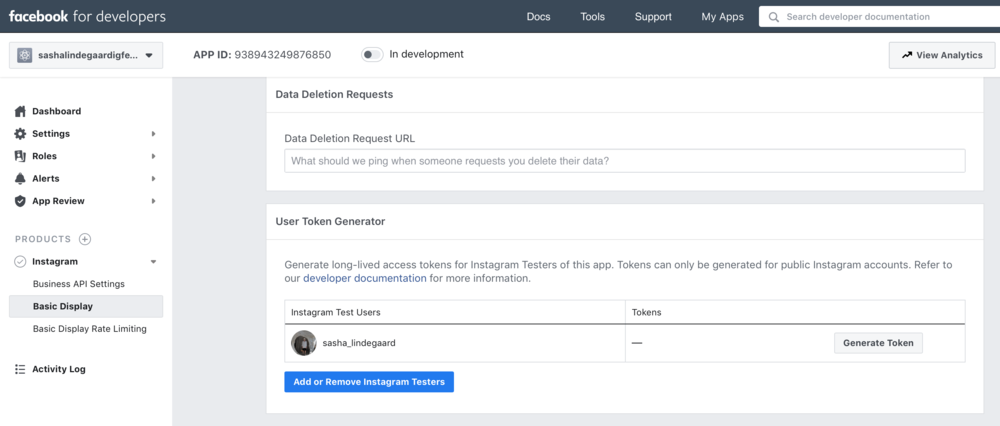1000x426 pixels.
Task: Expand the App Review submenu arrow
Action: coord(153,201)
